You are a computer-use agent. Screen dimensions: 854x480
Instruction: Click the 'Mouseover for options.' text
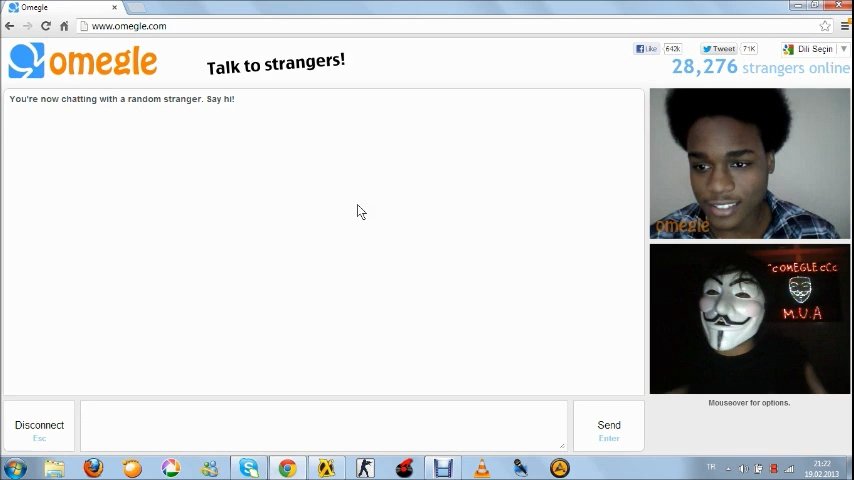749,403
